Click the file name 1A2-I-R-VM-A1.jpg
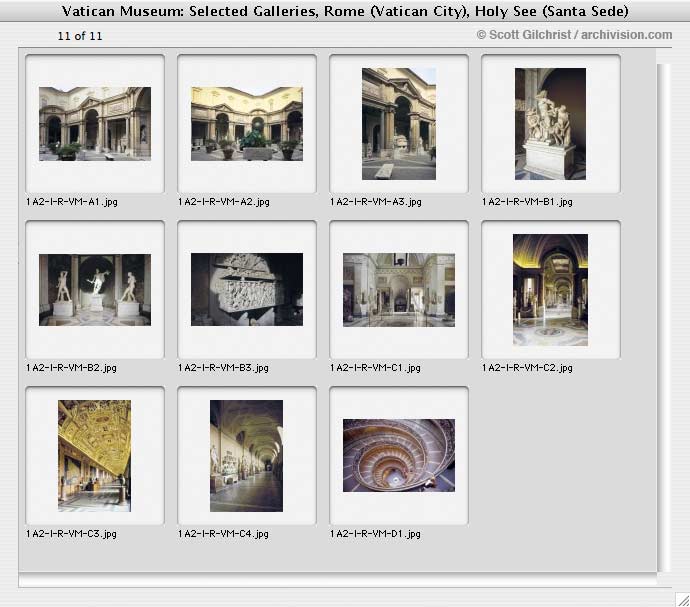The width and height of the screenshot is (690, 607). click(72, 202)
